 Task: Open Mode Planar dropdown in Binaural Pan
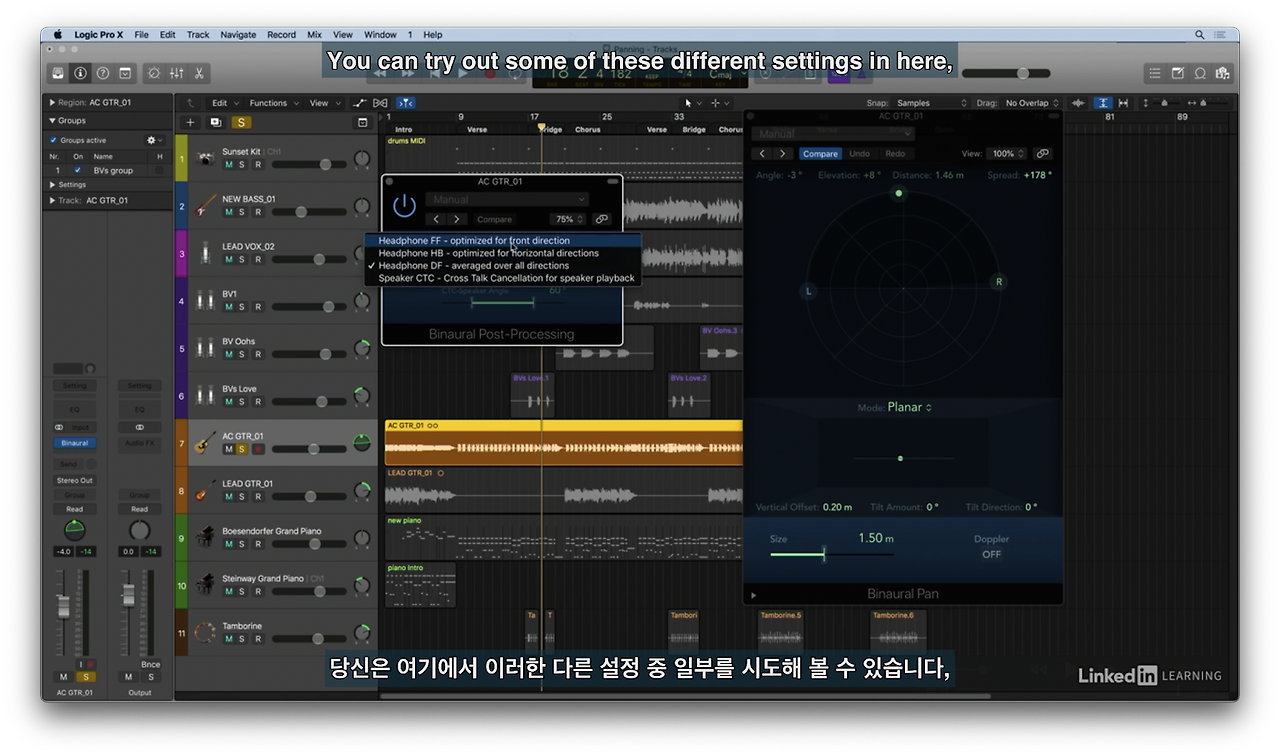[x=910, y=407]
